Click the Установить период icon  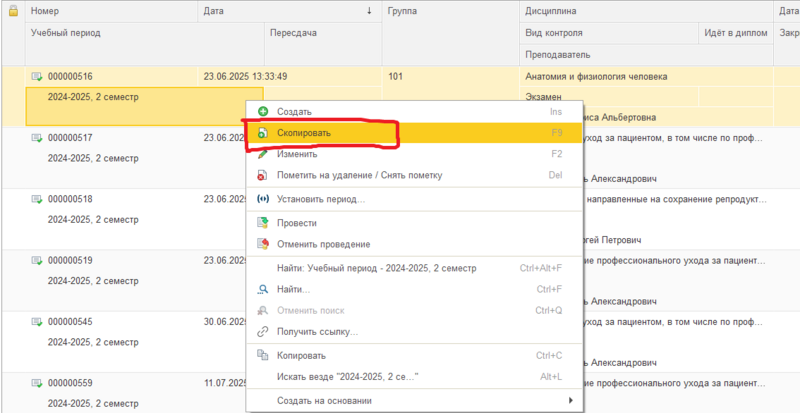[263, 199]
